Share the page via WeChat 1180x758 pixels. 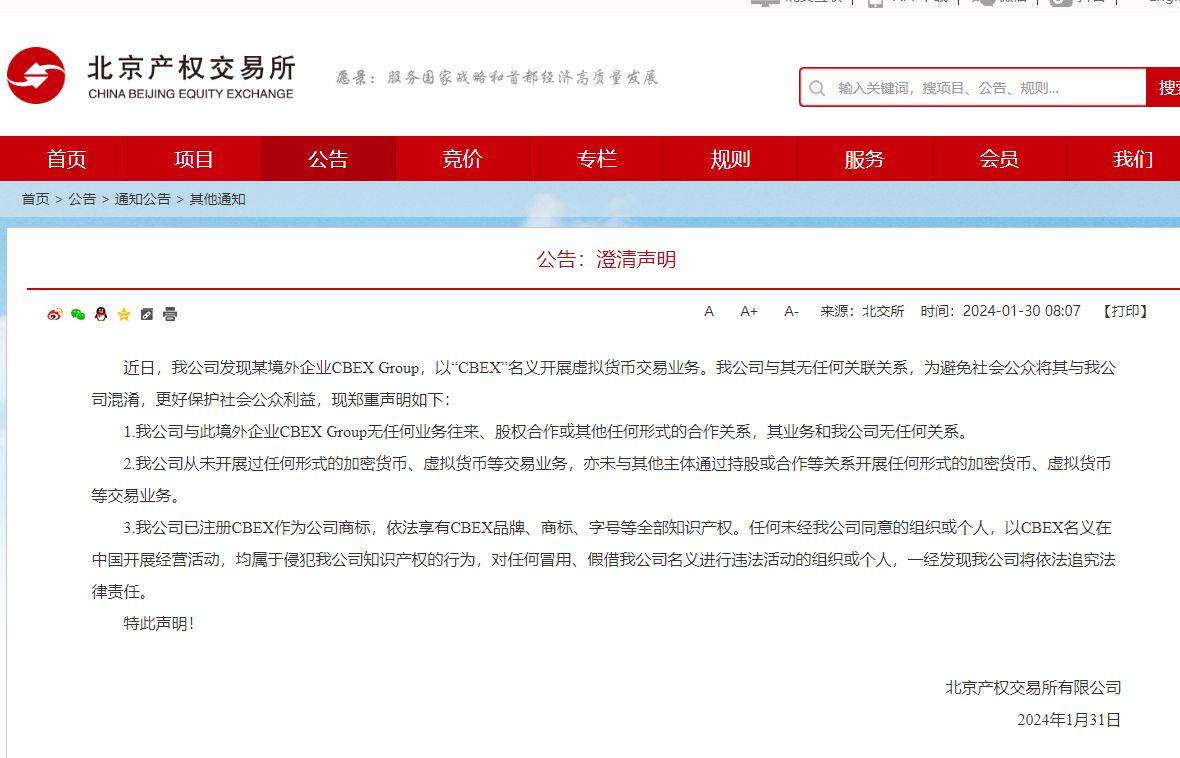pyautogui.click(x=78, y=314)
